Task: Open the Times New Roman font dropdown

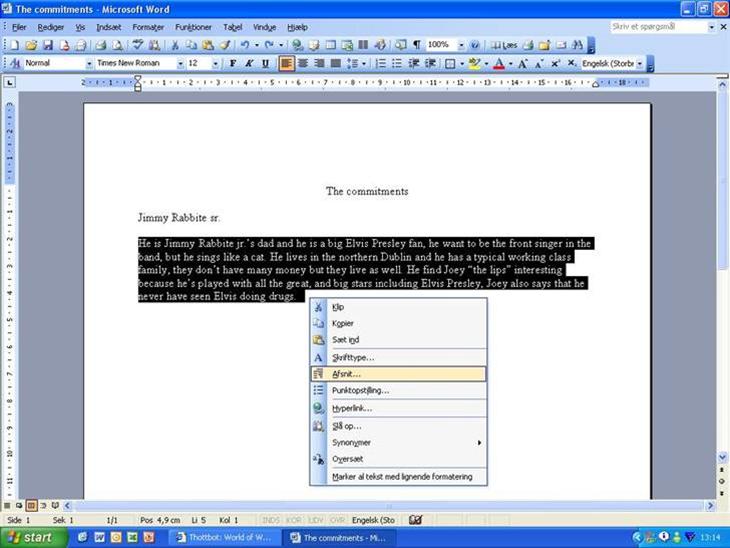Action: click(x=180, y=63)
